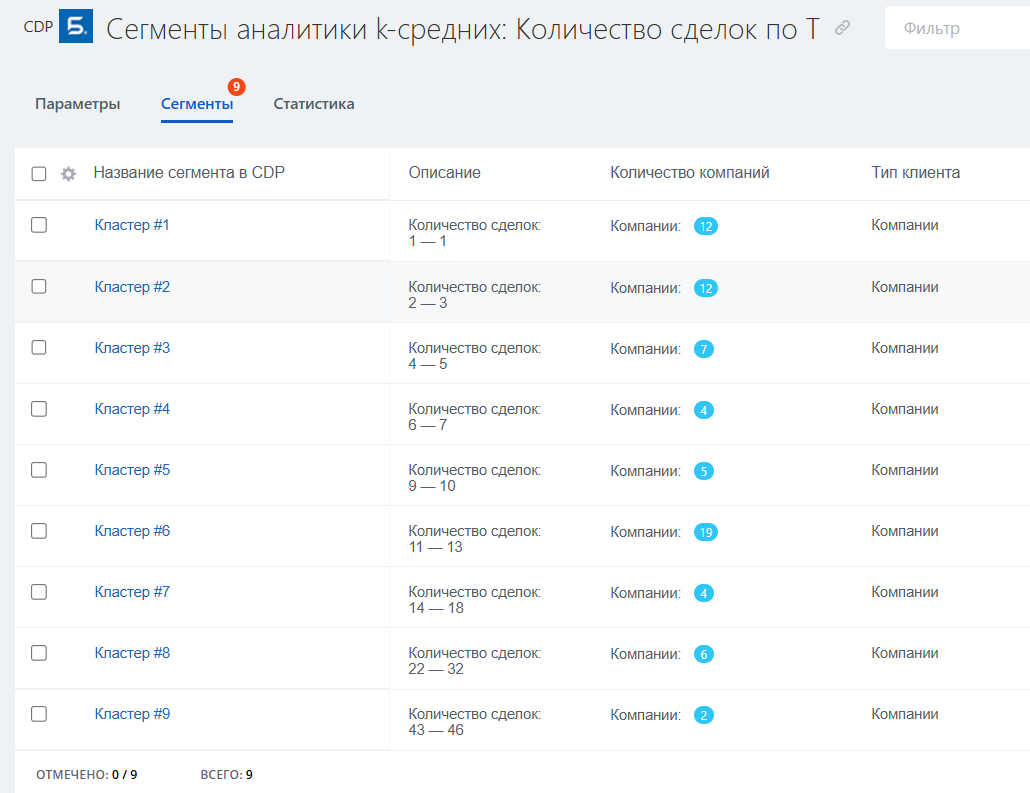Click the page title Сегменты аналитики k-средних
Screen dimensions: 1030x793
click(x=462, y=29)
